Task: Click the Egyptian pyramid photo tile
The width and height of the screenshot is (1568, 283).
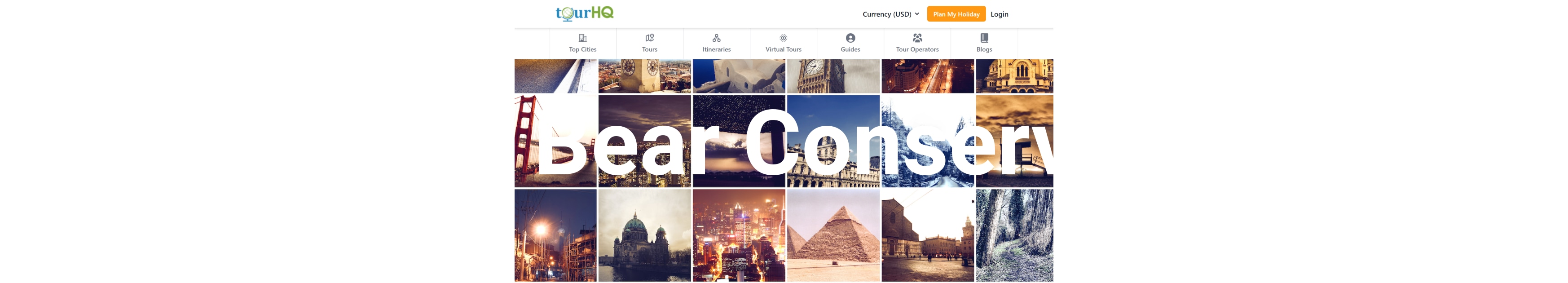Action: pyautogui.click(x=833, y=235)
